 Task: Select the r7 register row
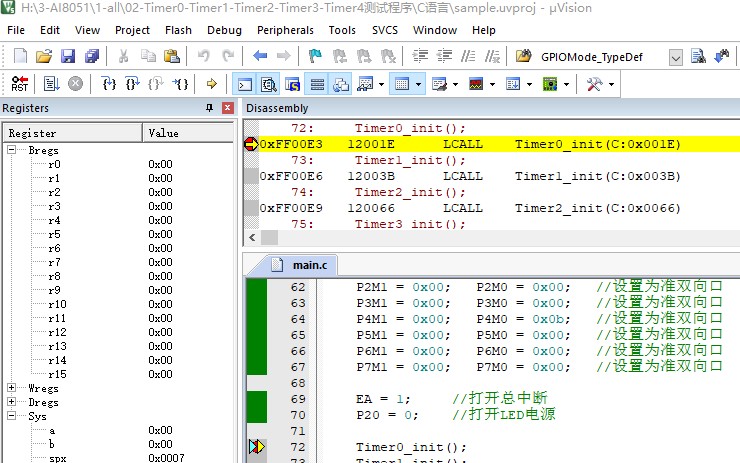[x=118, y=262]
